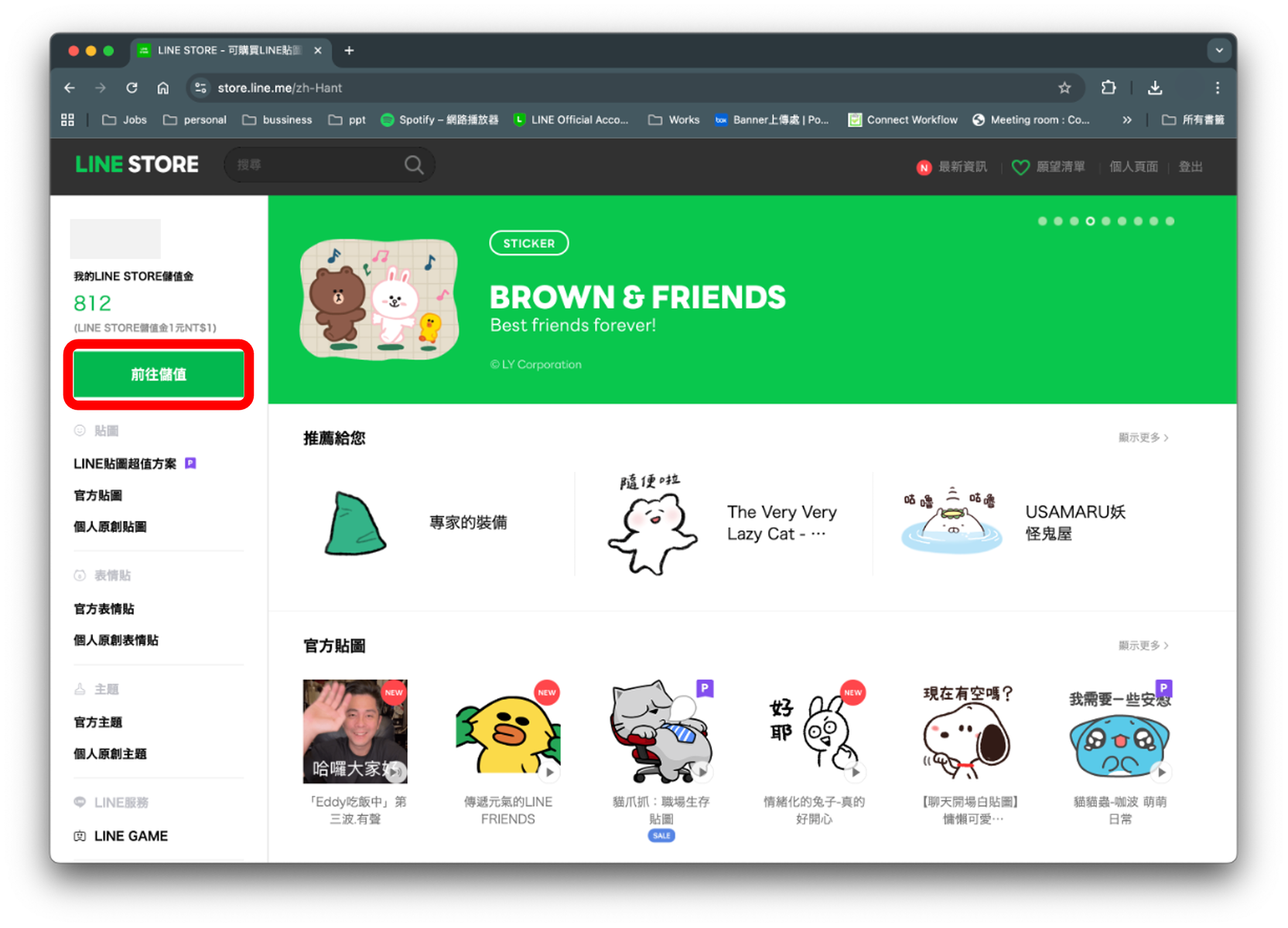The height and width of the screenshot is (928, 1288).
Task: Click the green wishlist heart icon
Action: coord(1020,167)
